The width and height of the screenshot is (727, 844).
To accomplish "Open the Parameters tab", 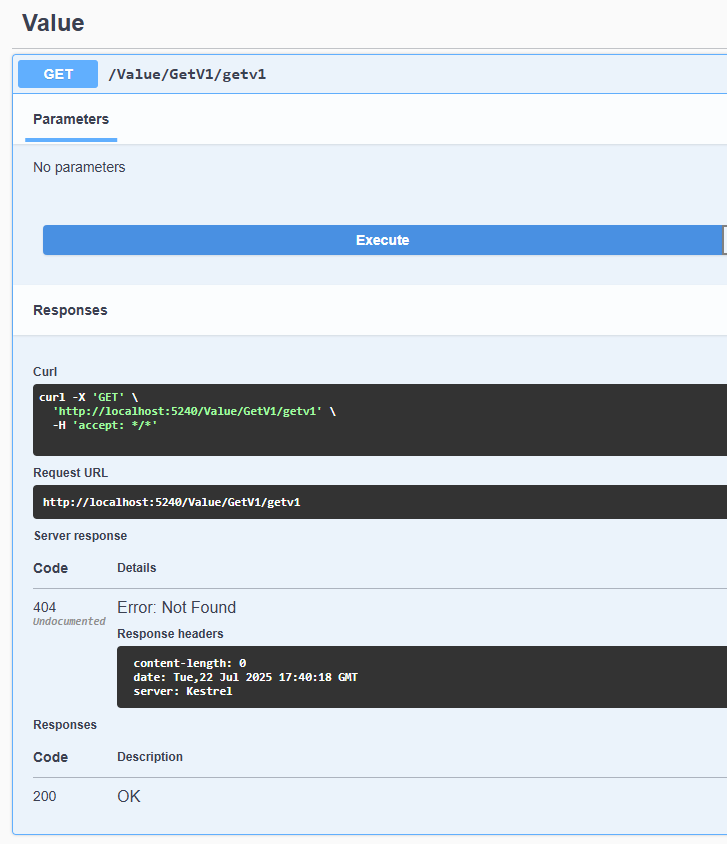I will pyautogui.click(x=71, y=119).
